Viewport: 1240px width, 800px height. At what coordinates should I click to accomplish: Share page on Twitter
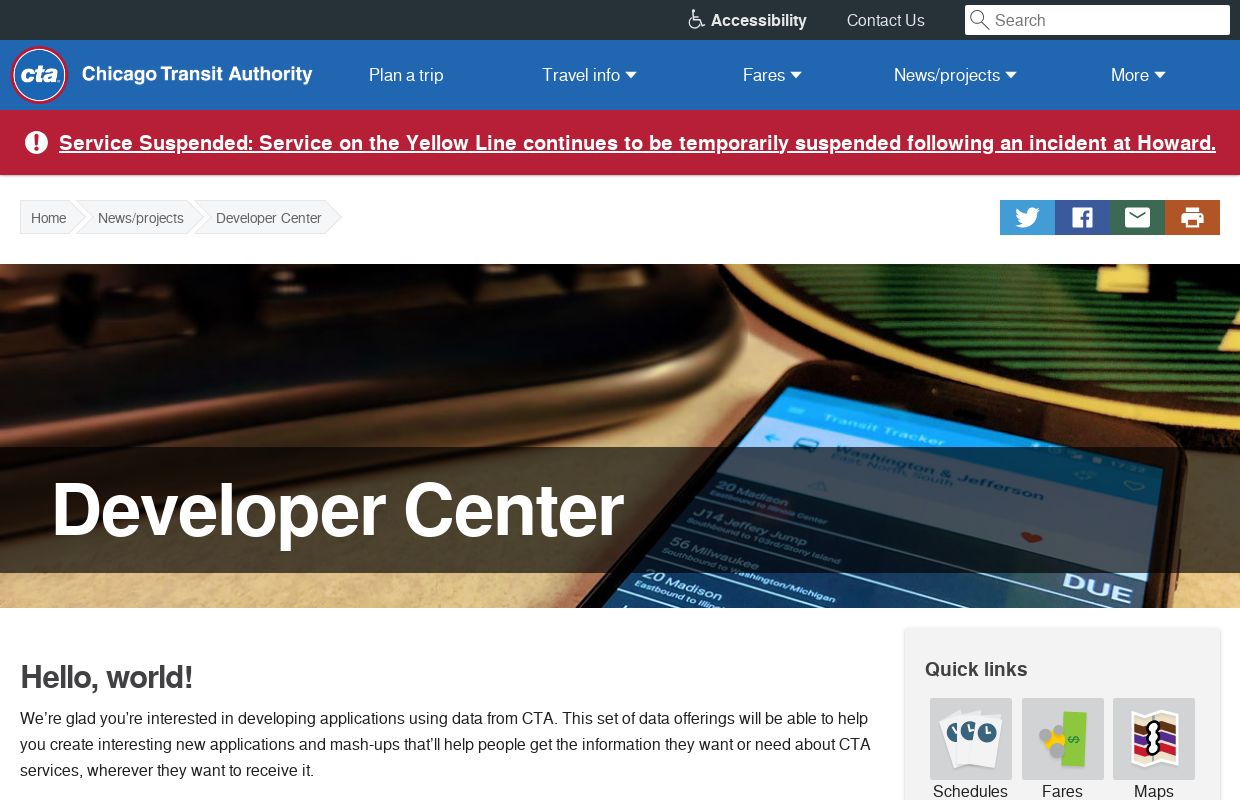point(1027,217)
